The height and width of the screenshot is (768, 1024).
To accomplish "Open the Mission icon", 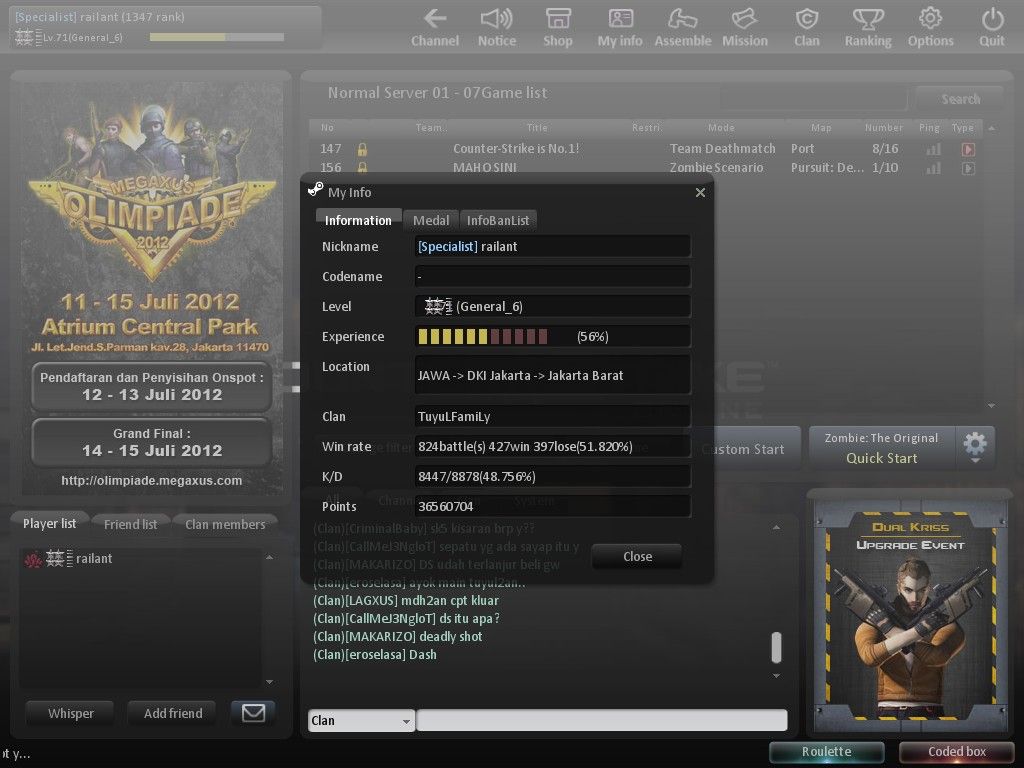I will (x=744, y=19).
